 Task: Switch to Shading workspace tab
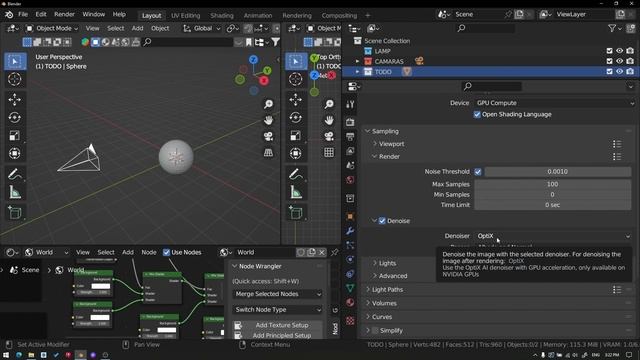222,16
